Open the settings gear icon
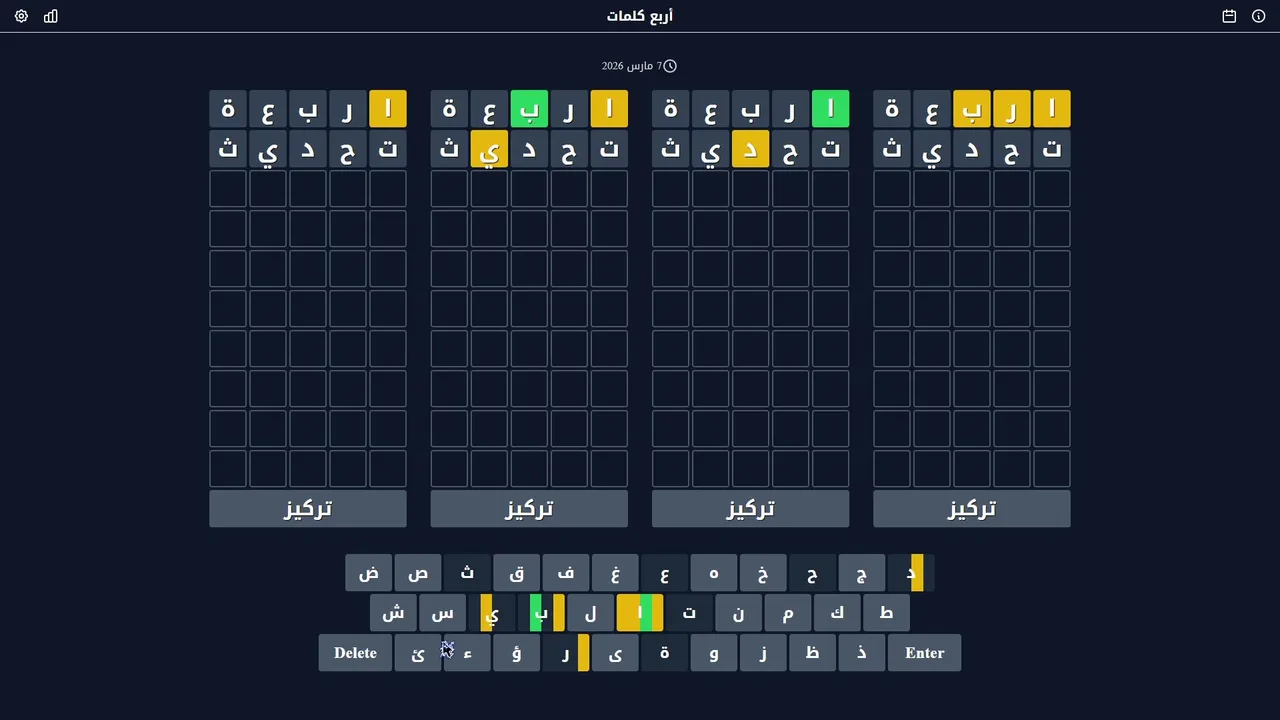 click(21, 16)
